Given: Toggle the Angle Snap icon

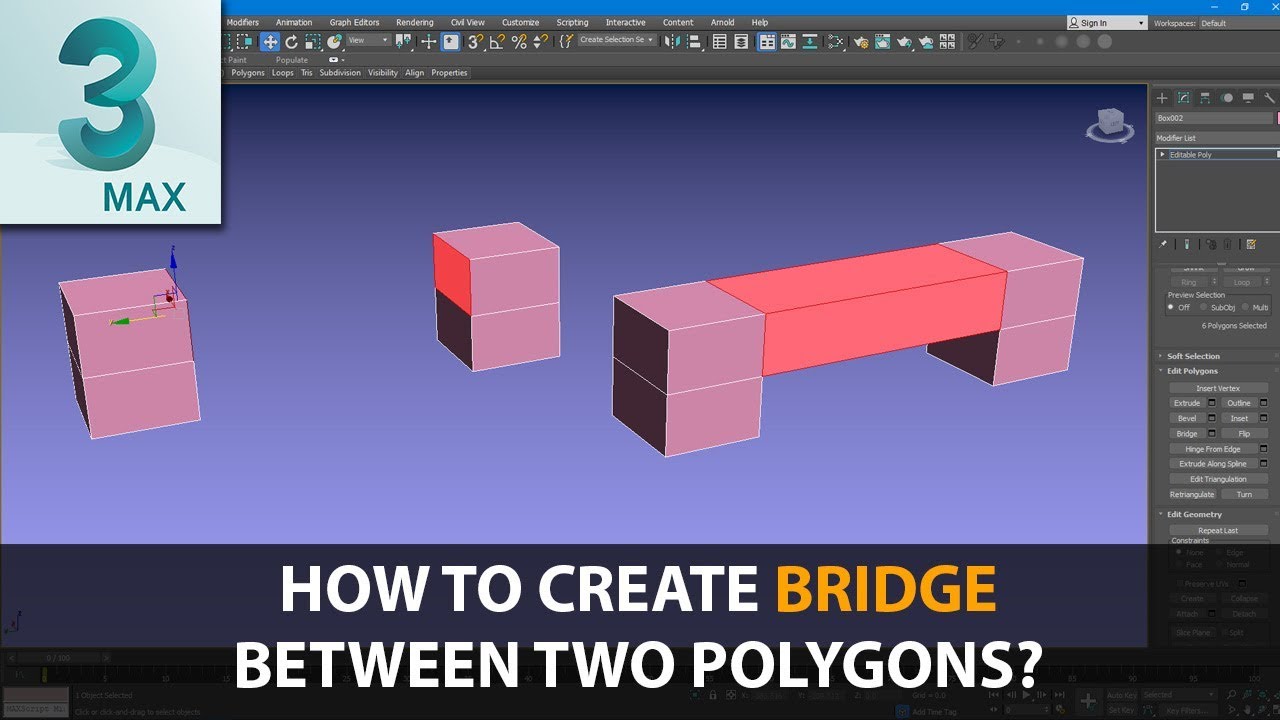Looking at the screenshot, I should [497, 41].
